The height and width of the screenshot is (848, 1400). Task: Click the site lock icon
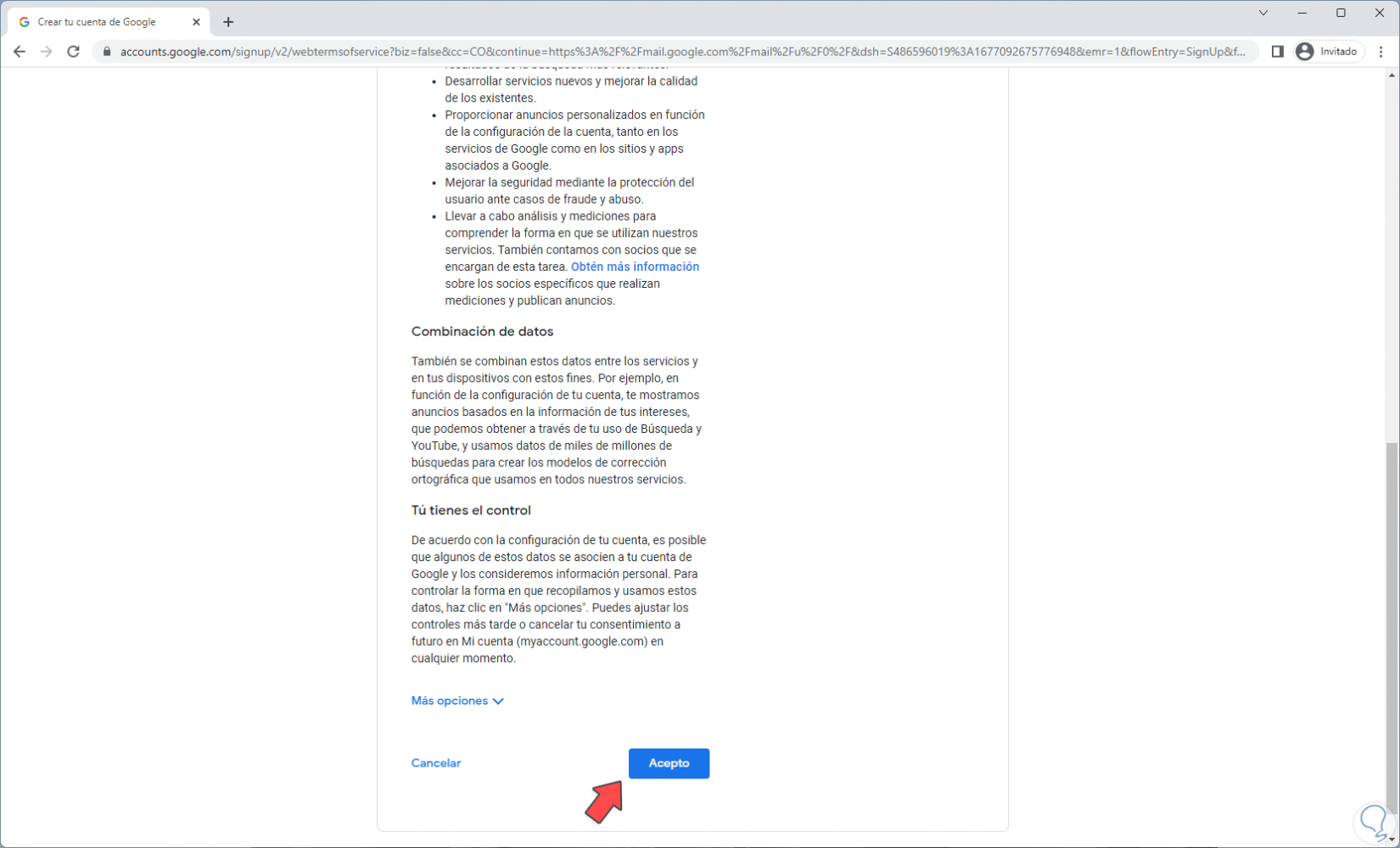(107, 52)
